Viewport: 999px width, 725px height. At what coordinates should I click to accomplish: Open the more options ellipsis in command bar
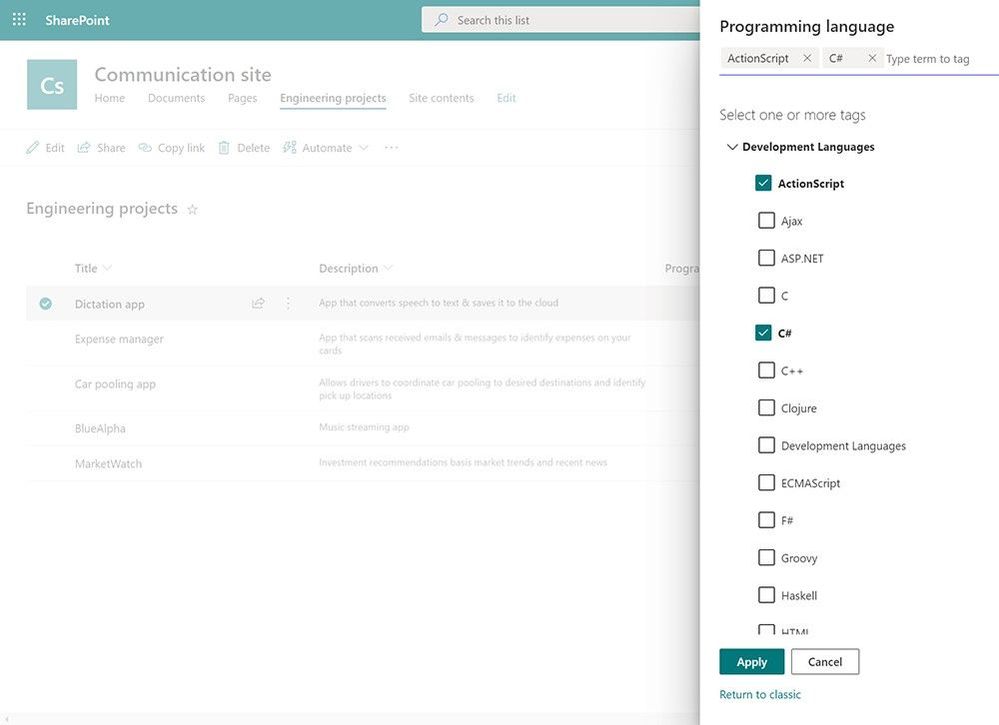(x=391, y=148)
